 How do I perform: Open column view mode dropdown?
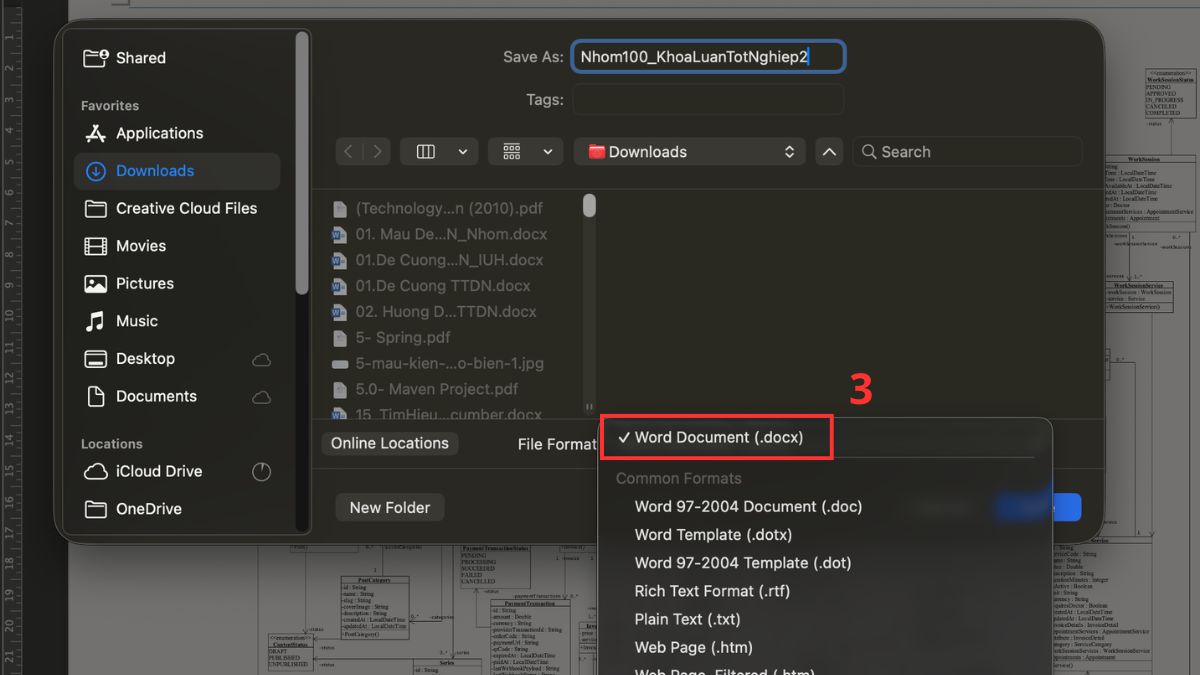tap(438, 152)
